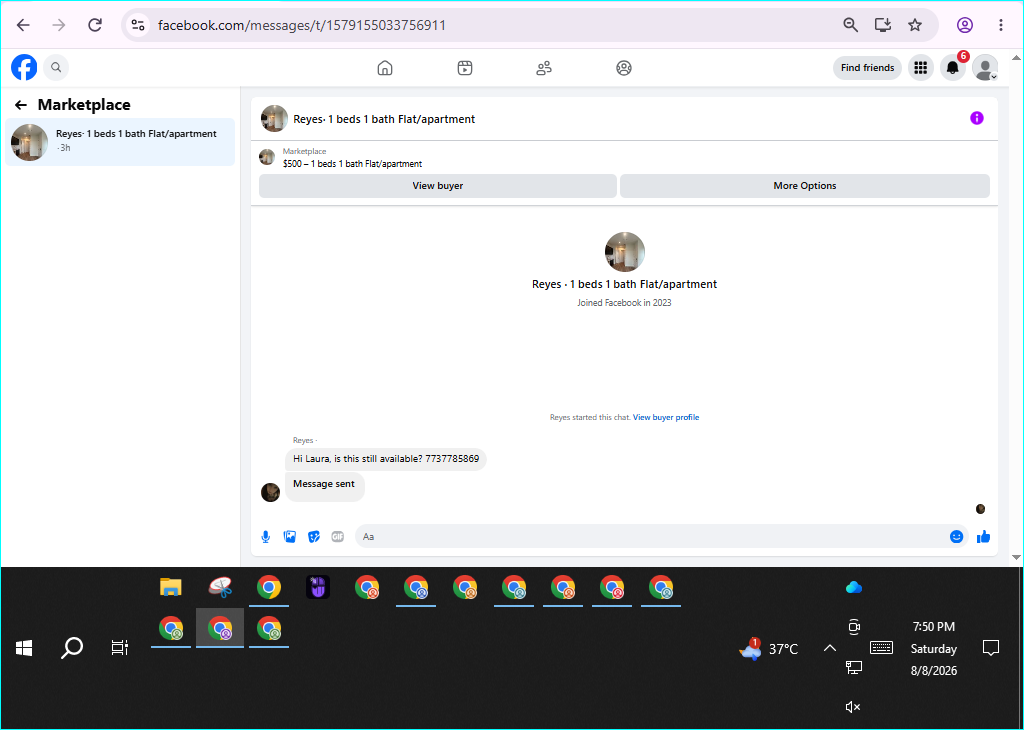The height and width of the screenshot is (730, 1024).
Task: Bookmark this page with star icon
Action: tap(915, 25)
